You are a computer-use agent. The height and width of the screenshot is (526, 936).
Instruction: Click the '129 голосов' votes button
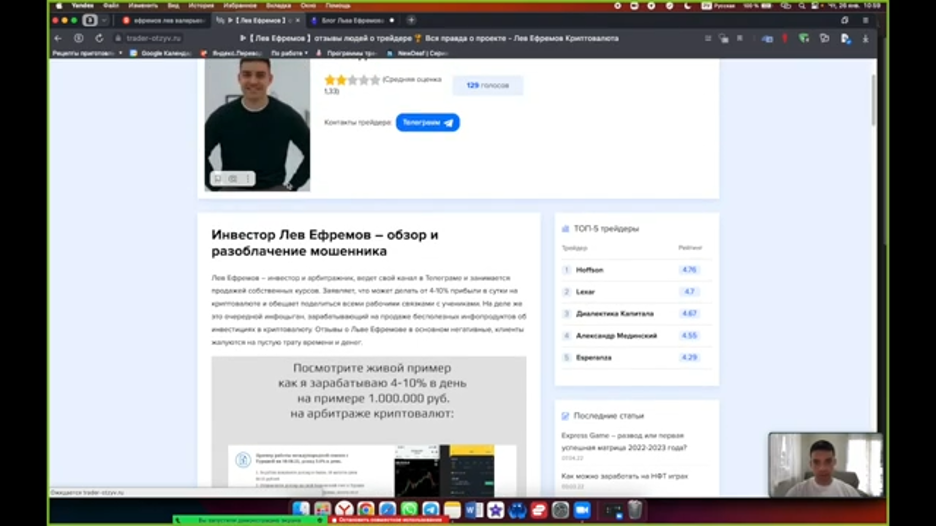pos(488,85)
